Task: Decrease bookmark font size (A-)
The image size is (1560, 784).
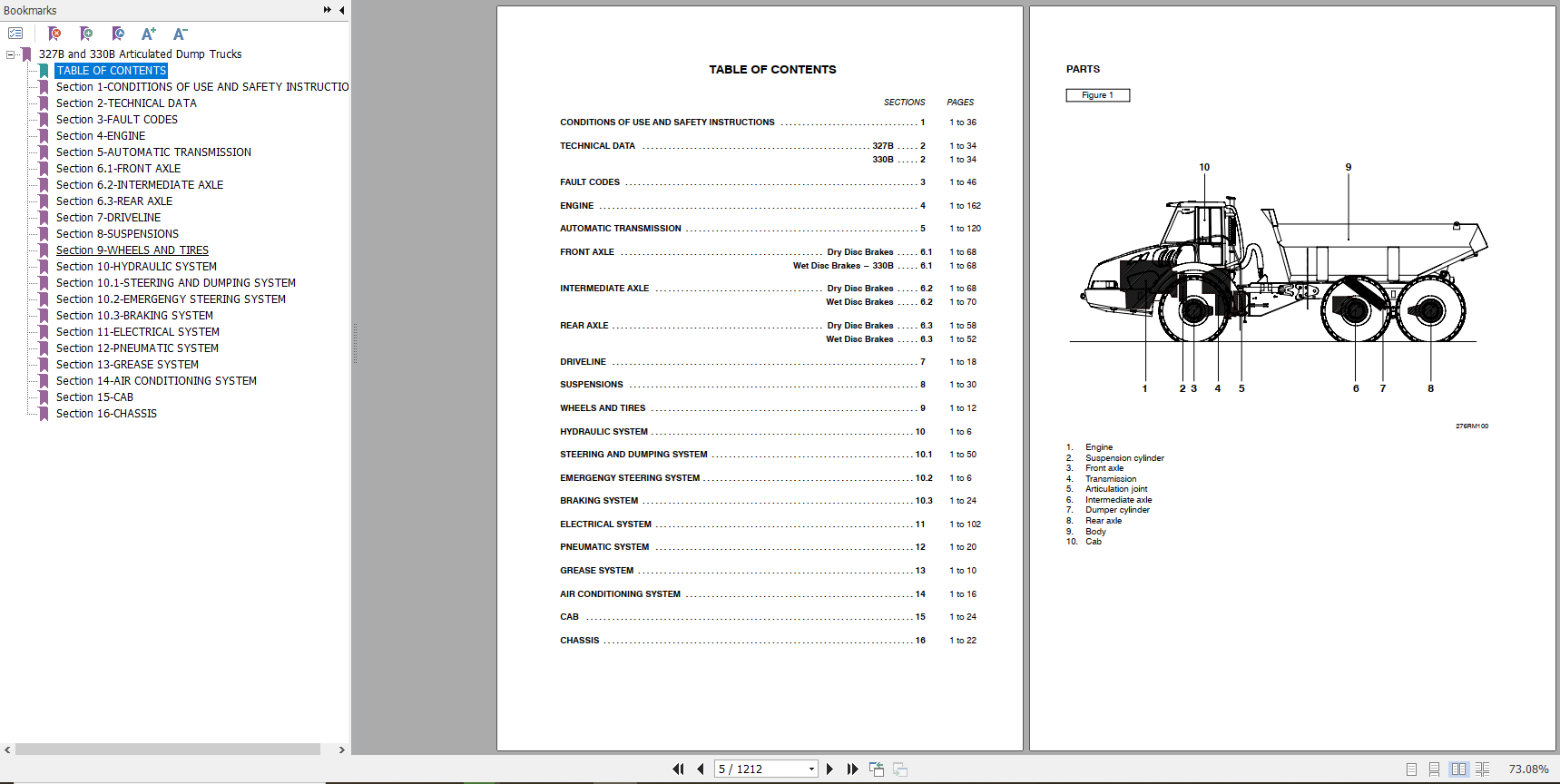Action: pos(180,34)
